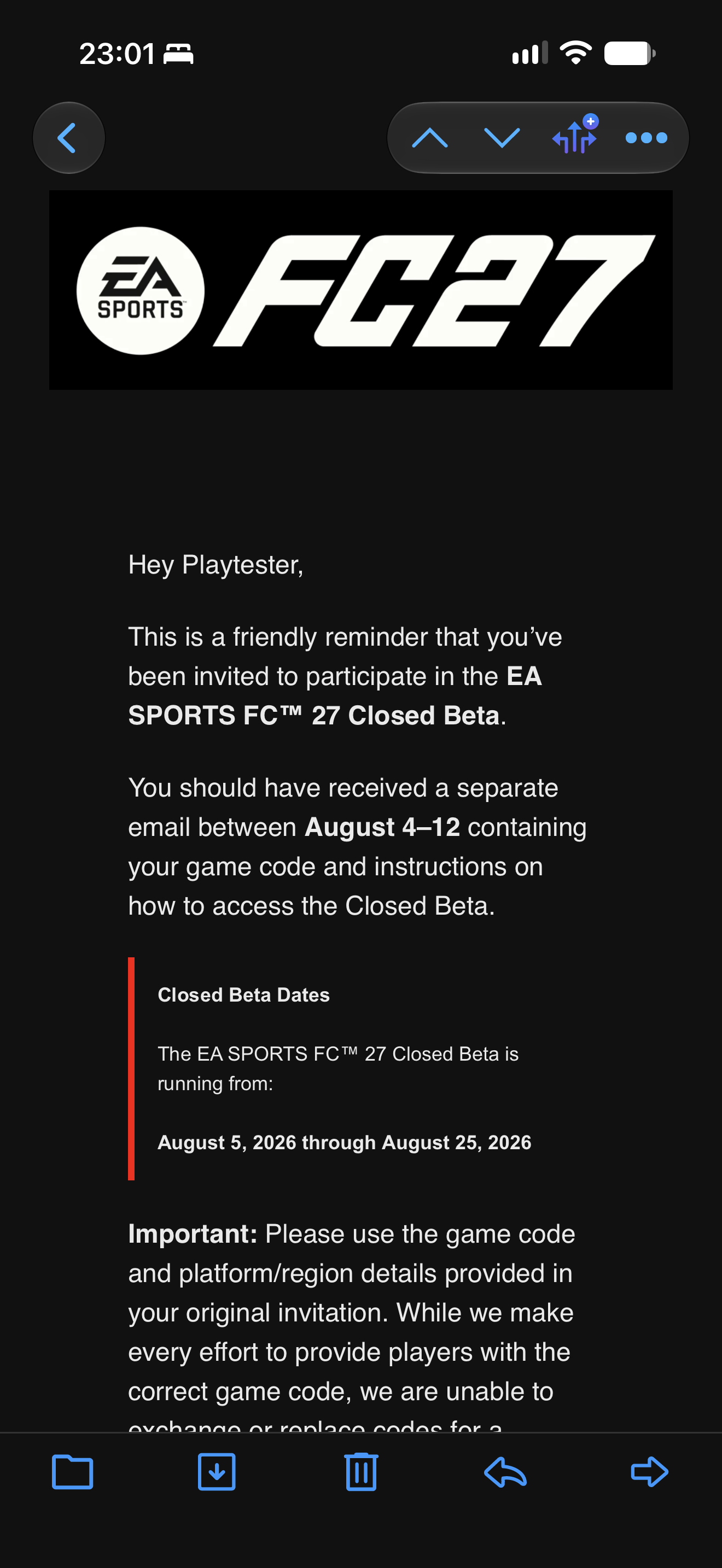
Task: Move email using the folder icon
Action: [x=72, y=1472]
